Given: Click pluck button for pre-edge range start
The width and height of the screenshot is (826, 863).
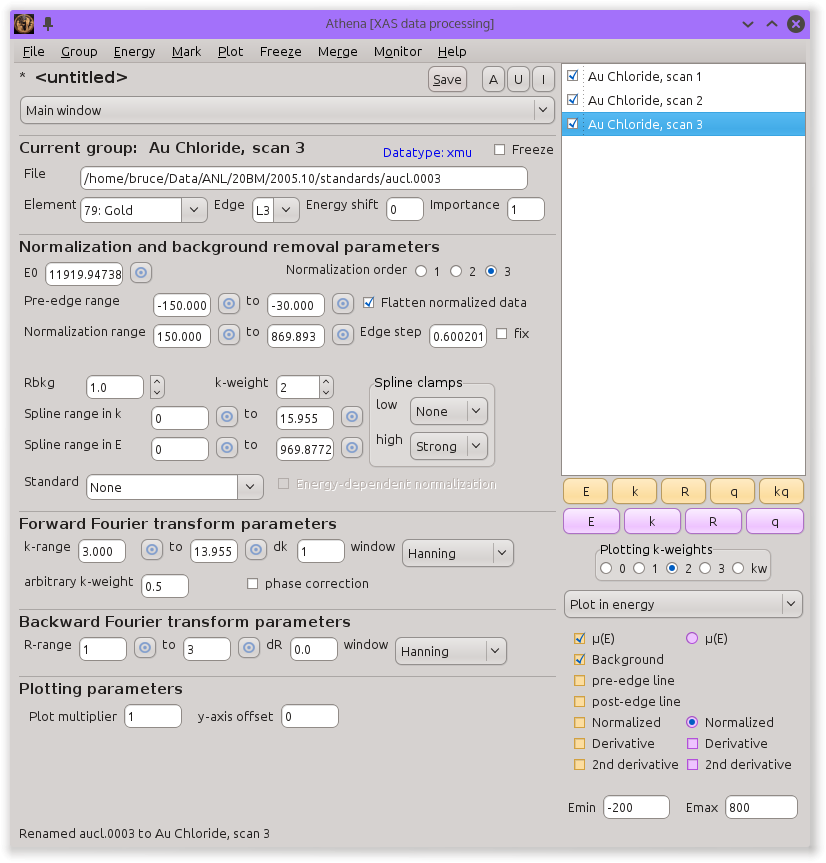Looking at the screenshot, I should click(229, 303).
